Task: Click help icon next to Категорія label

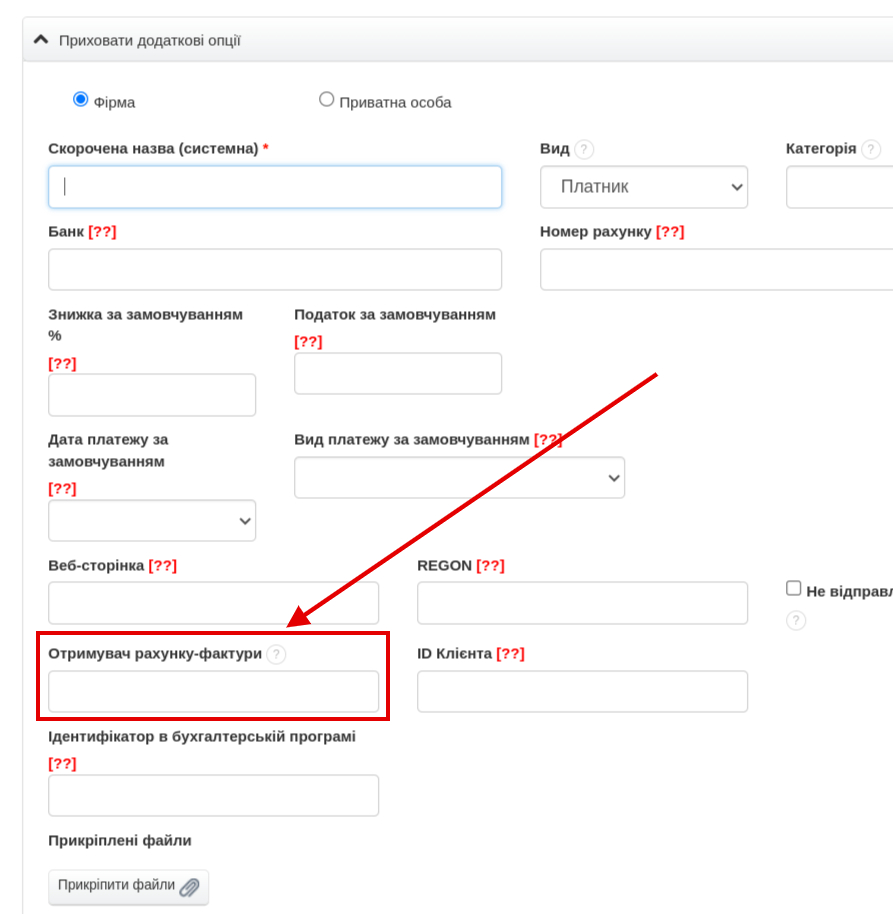Action: point(871,149)
